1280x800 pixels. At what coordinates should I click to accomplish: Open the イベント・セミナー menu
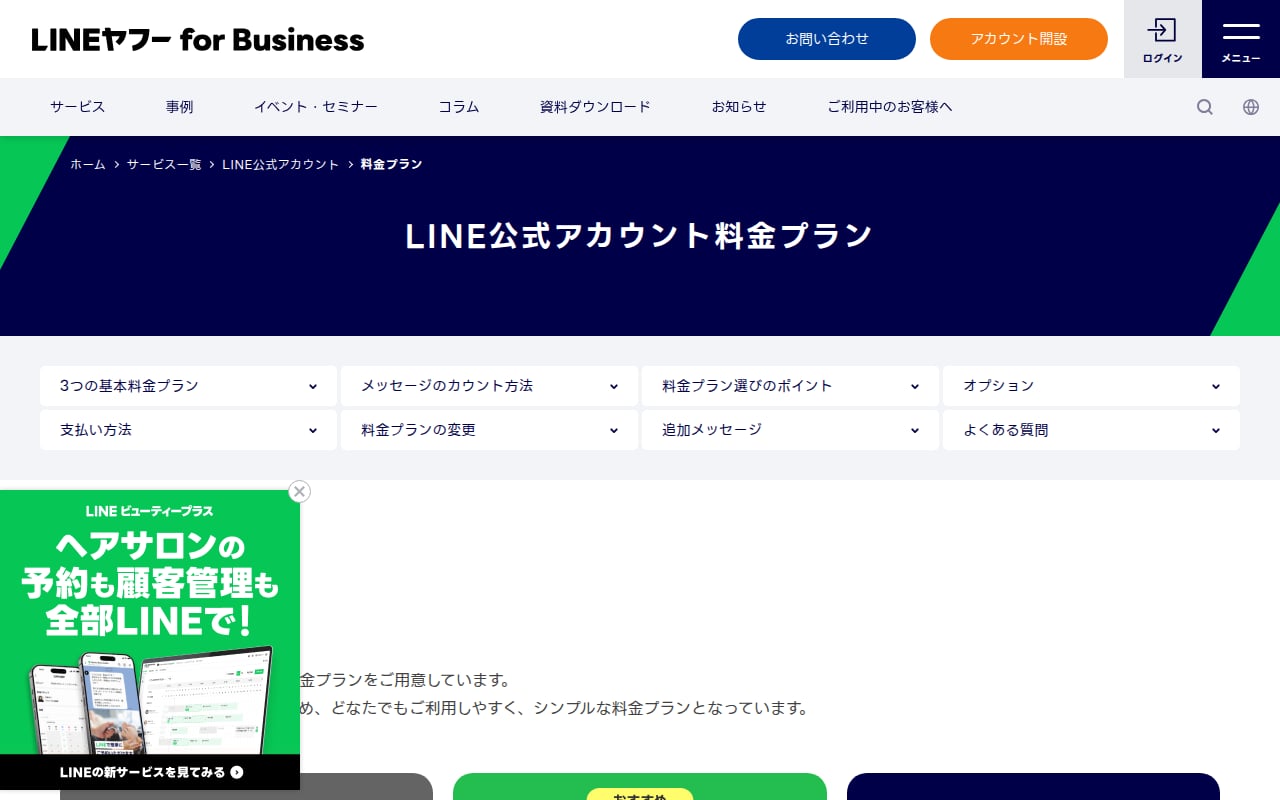pos(316,107)
